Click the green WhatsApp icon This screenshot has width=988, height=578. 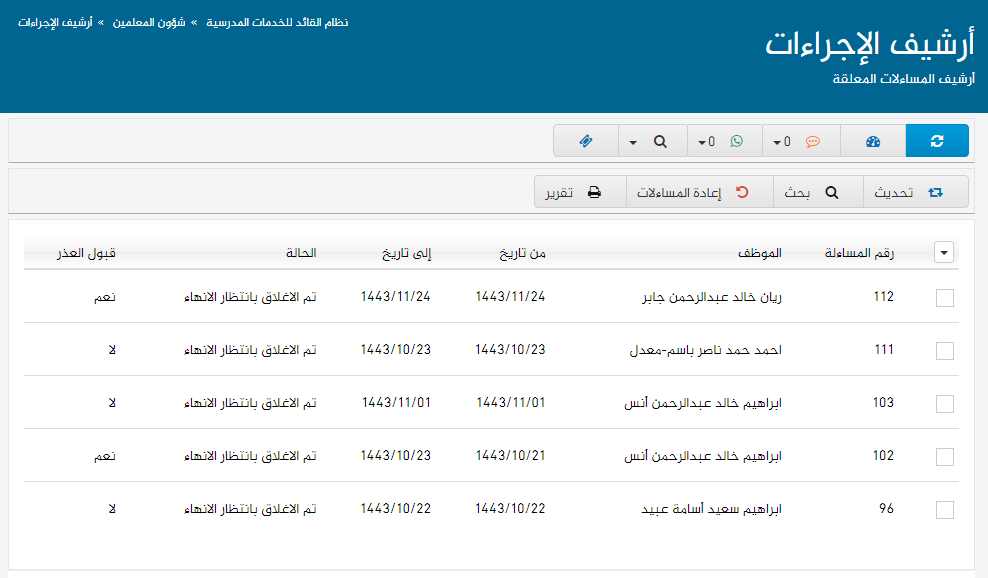click(737, 142)
